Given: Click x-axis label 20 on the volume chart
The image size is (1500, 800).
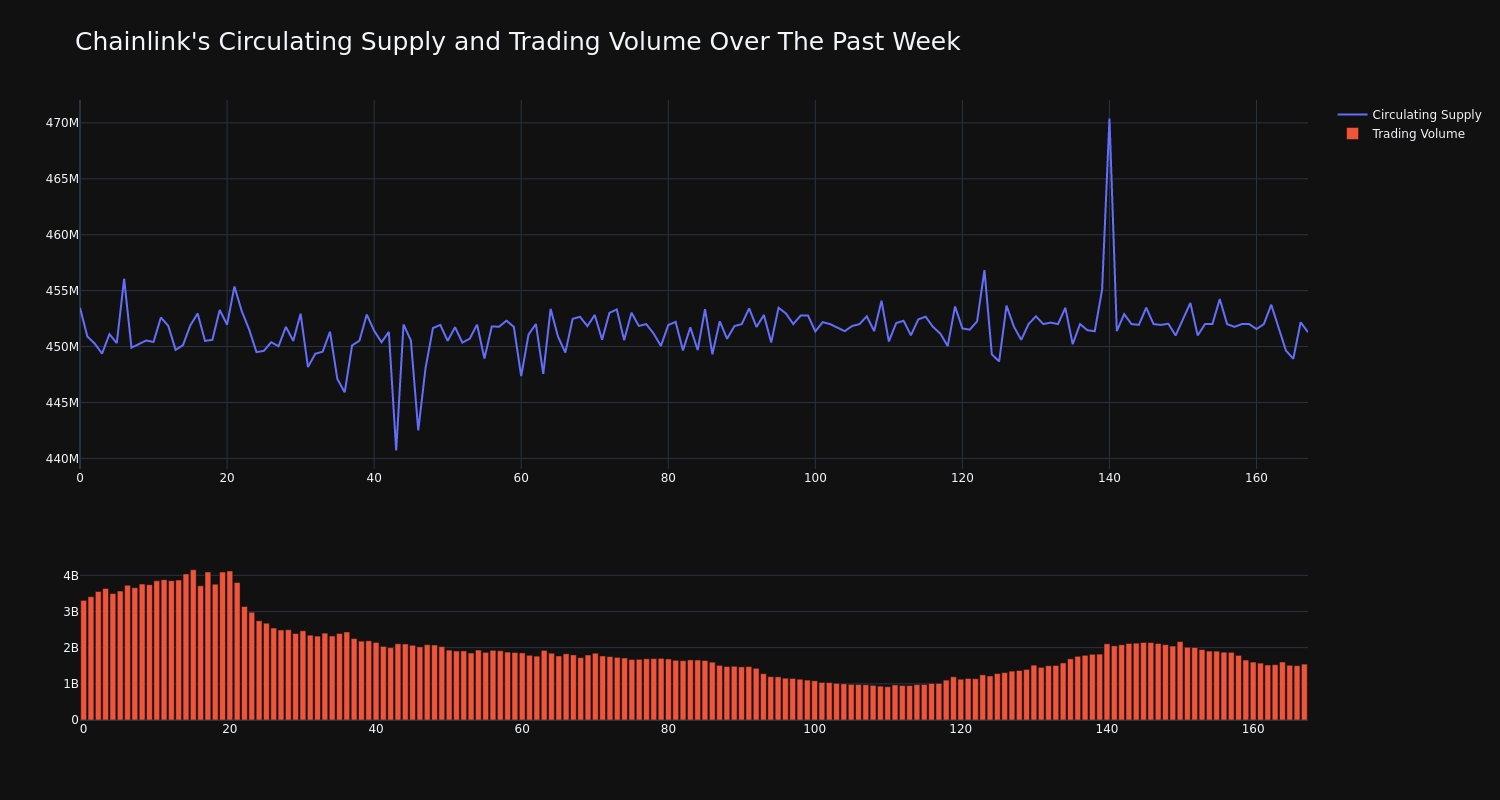Looking at the screenshot, I should (230, 729).
